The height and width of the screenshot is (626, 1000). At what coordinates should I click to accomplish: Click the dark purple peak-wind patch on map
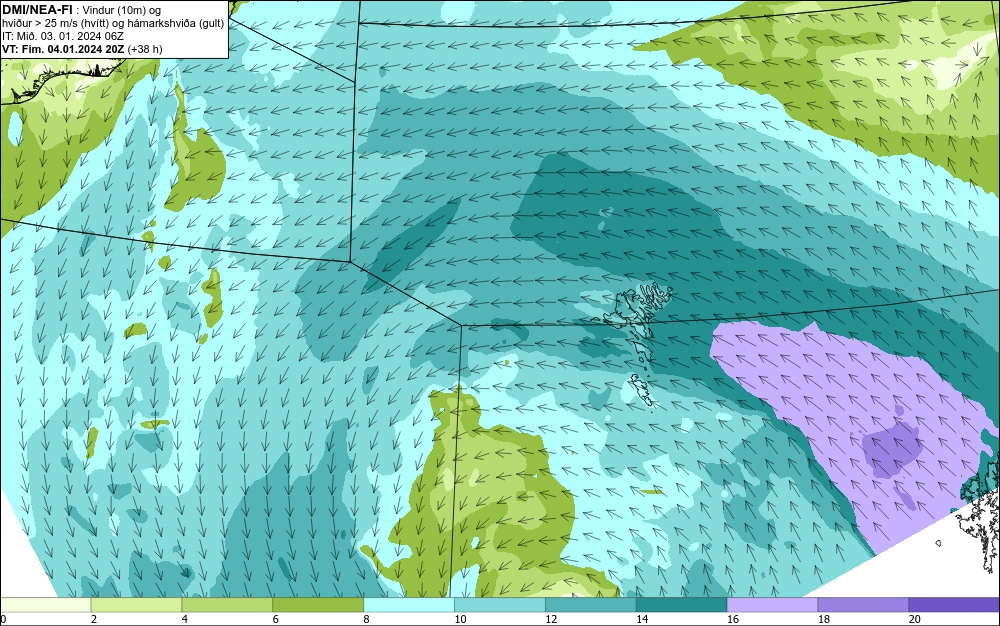893,448
